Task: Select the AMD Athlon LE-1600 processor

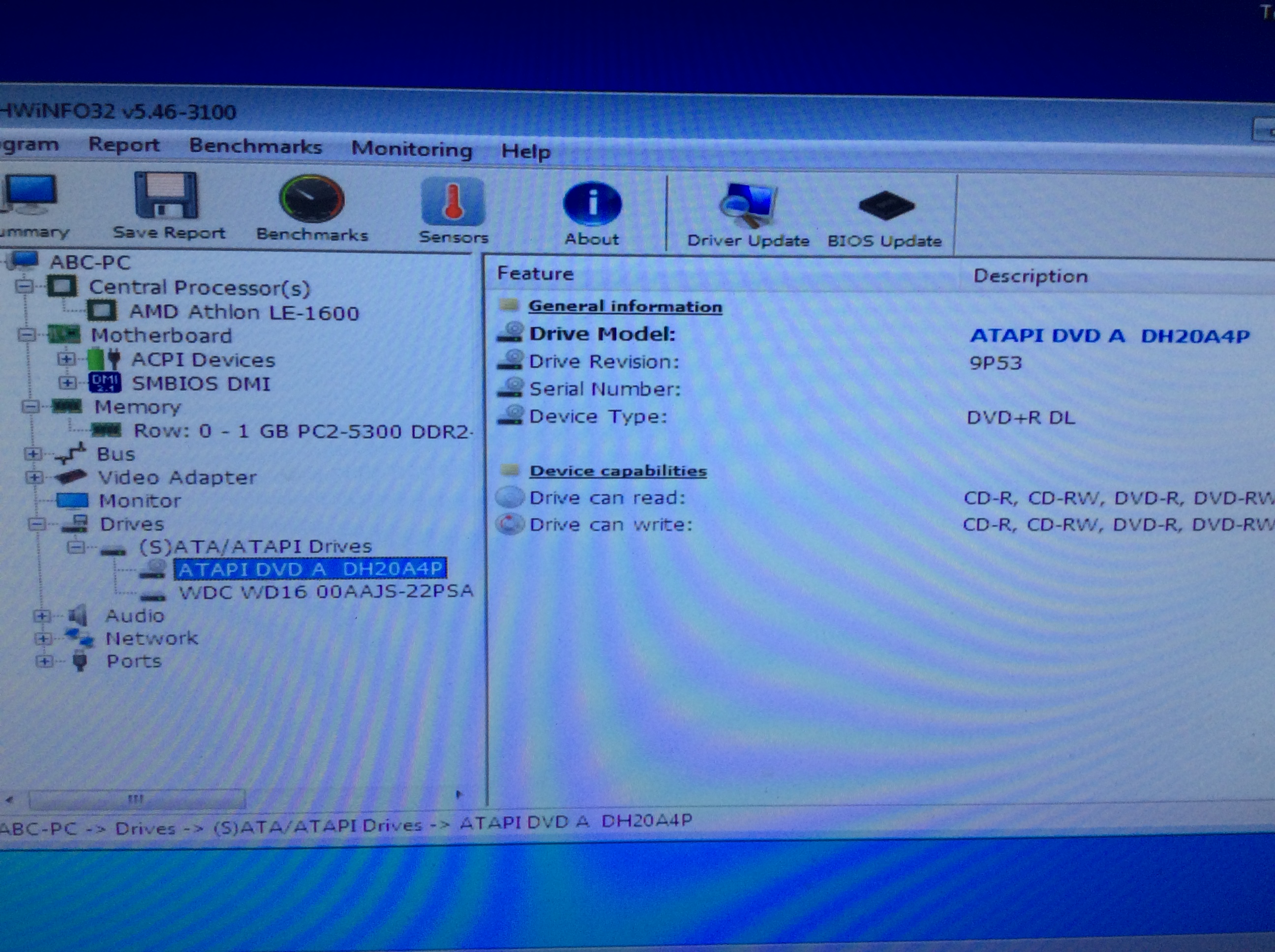Action: (x=243, y=312)
